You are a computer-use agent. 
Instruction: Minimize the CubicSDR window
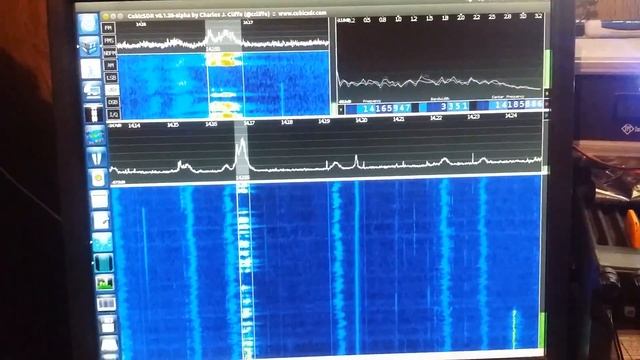(113, 16)
